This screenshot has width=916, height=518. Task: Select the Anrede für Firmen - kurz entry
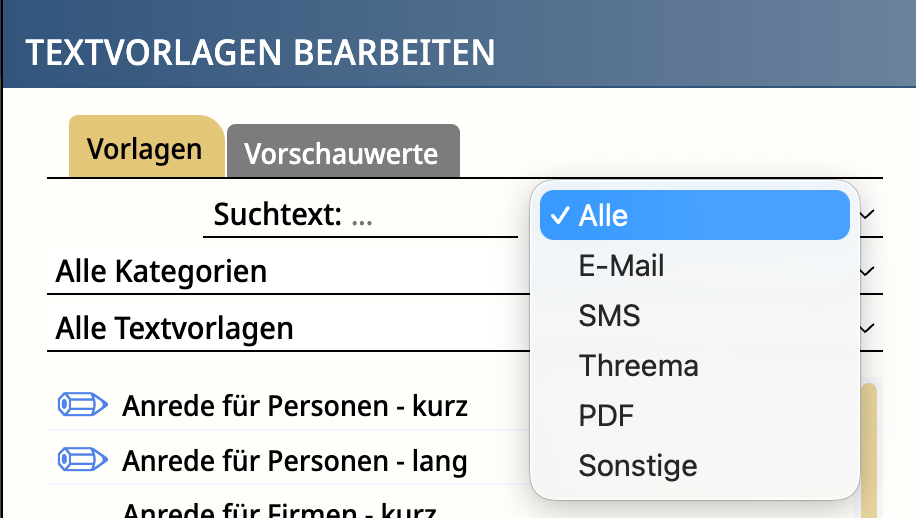pyautogui.click(x=279, y=510)
